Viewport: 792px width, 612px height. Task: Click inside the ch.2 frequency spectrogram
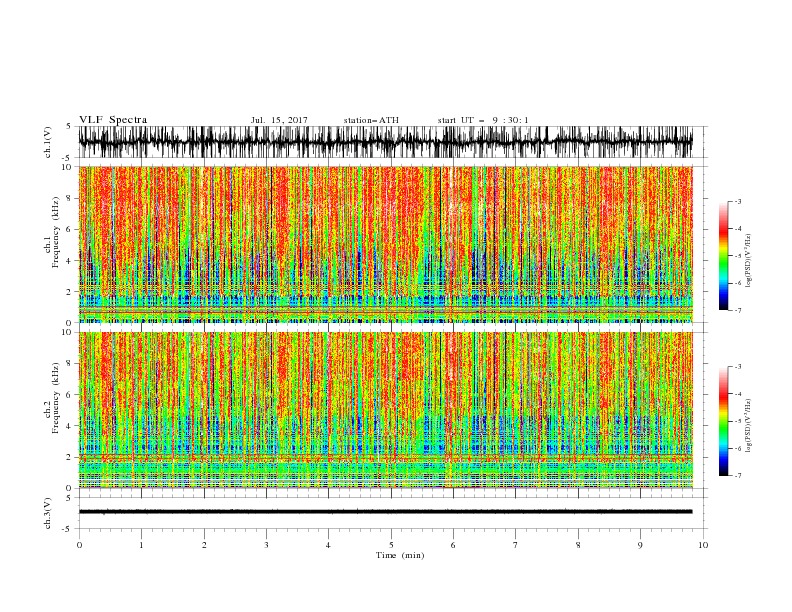[385, 410]
